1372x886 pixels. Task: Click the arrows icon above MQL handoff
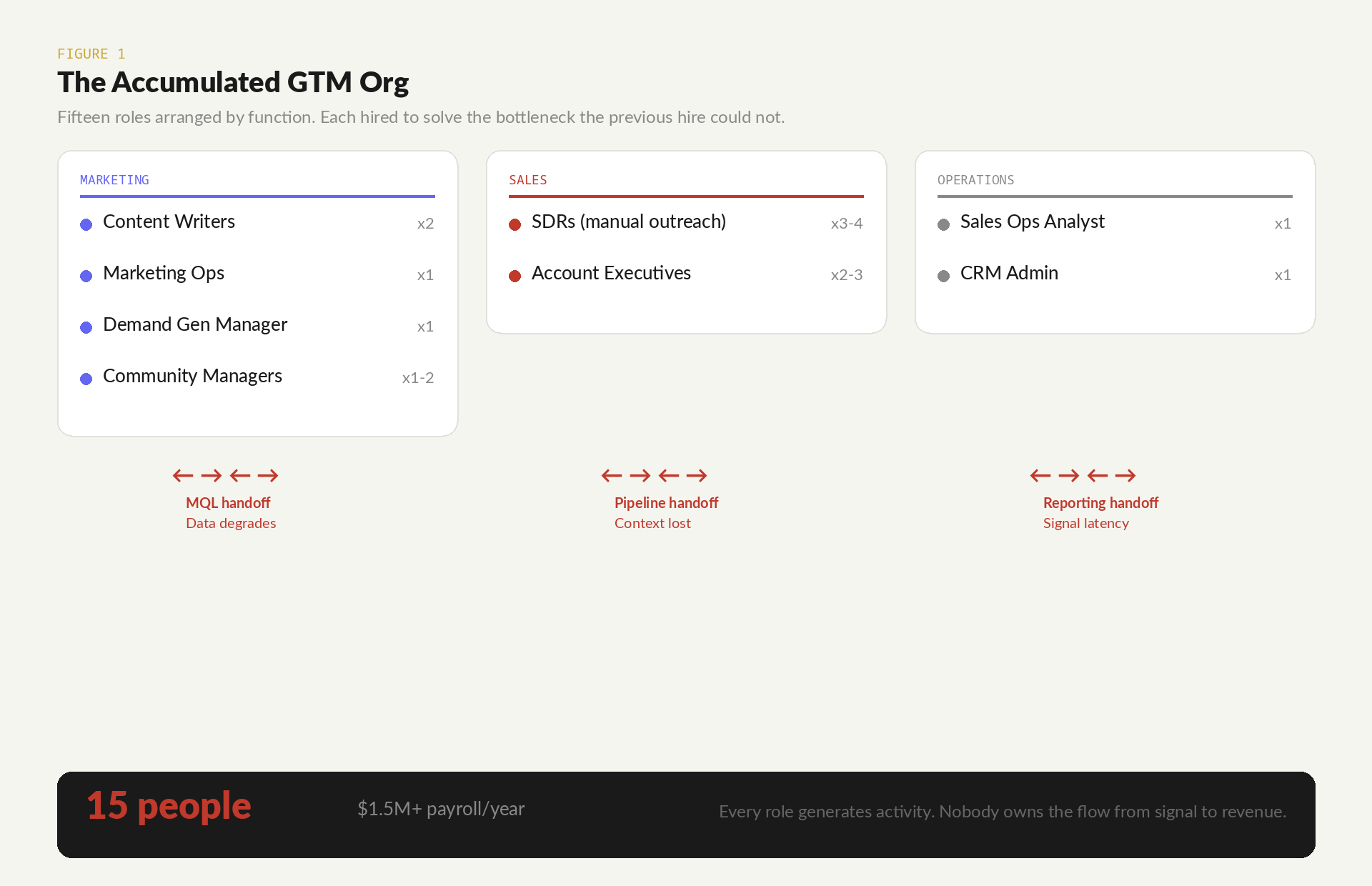point(225,475)
